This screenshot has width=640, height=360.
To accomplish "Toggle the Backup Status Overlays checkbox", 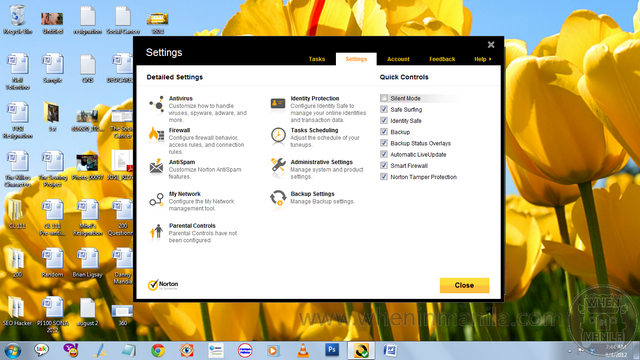I will (x=384, y=143).
